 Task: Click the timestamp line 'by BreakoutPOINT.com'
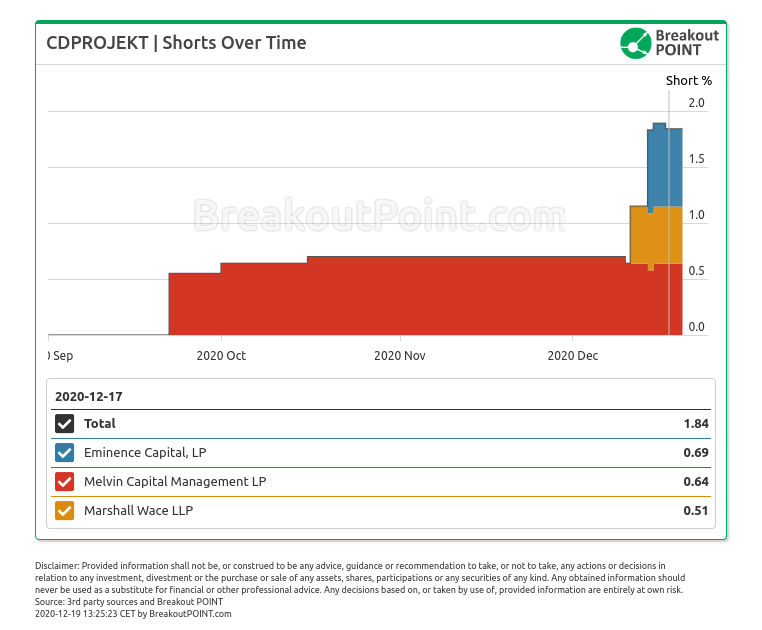click(x=133, y=614)
